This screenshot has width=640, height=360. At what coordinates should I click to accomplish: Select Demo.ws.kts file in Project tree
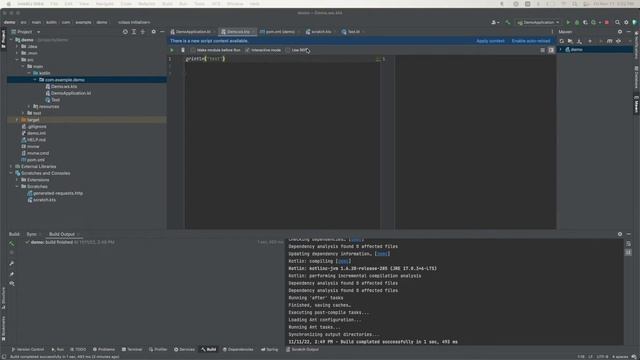(64, 87)
